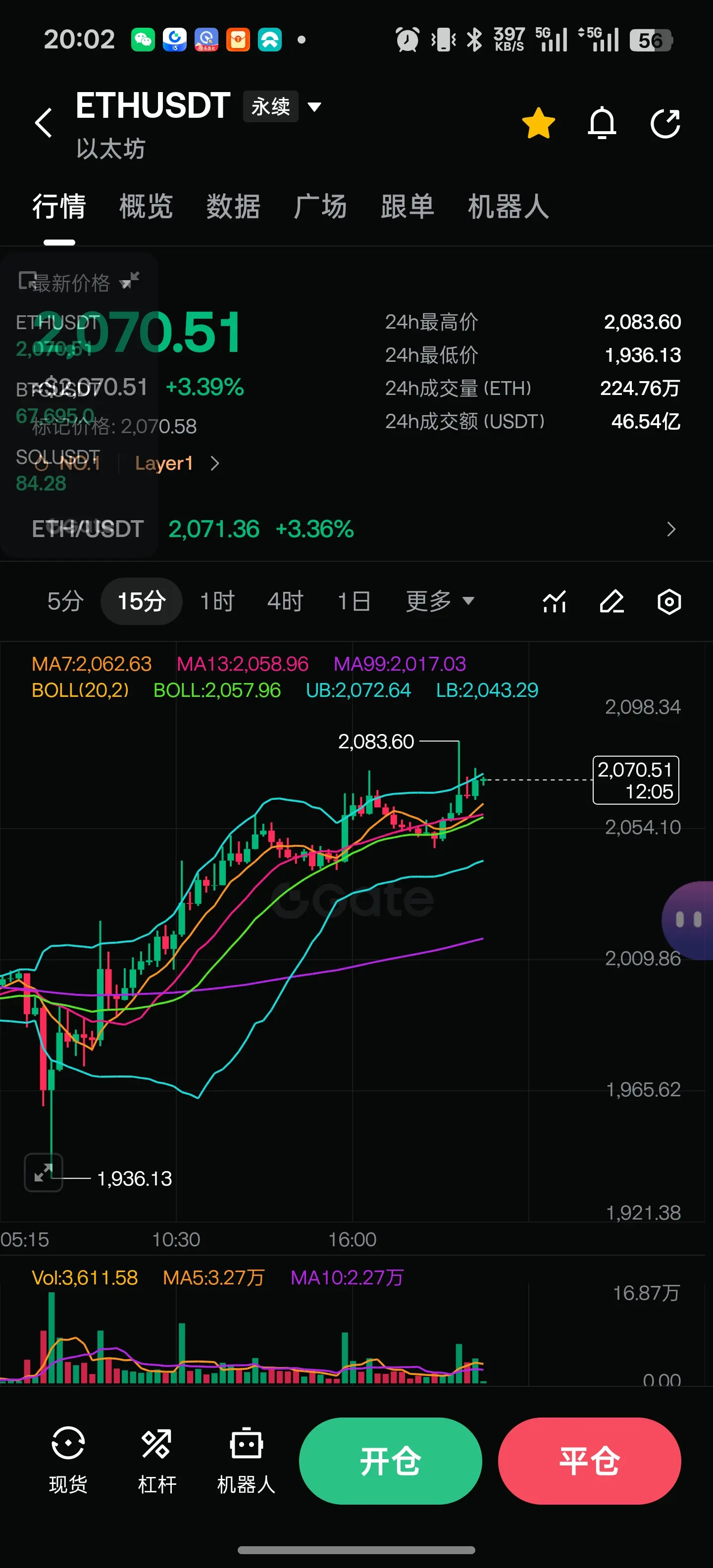The image size is (713, 1568).
Task: Open the 更多 timeframe dropdown
Action: pyautogui.click(x=440, y=601)
